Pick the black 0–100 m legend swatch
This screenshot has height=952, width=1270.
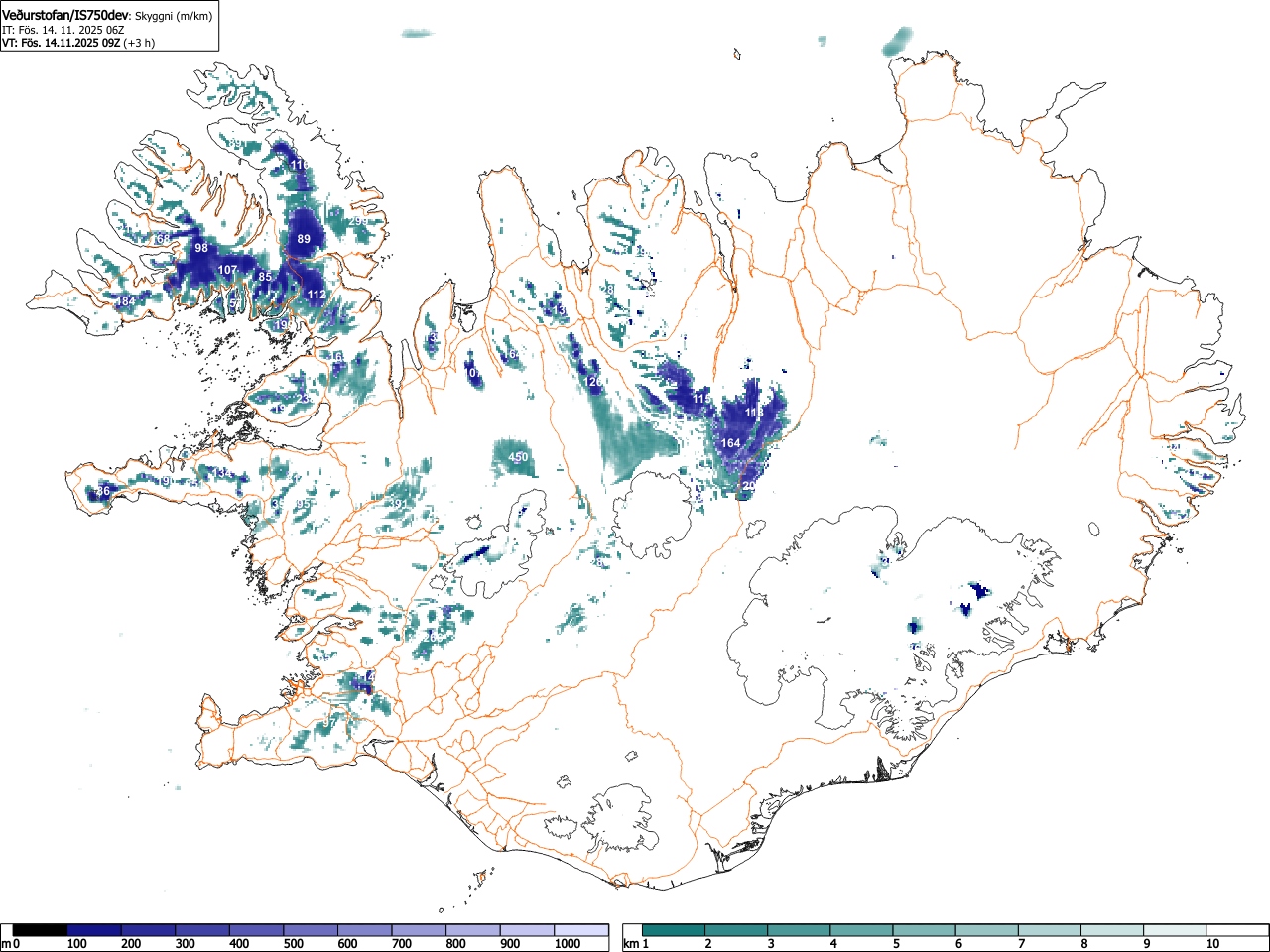[x=40, y=930]
